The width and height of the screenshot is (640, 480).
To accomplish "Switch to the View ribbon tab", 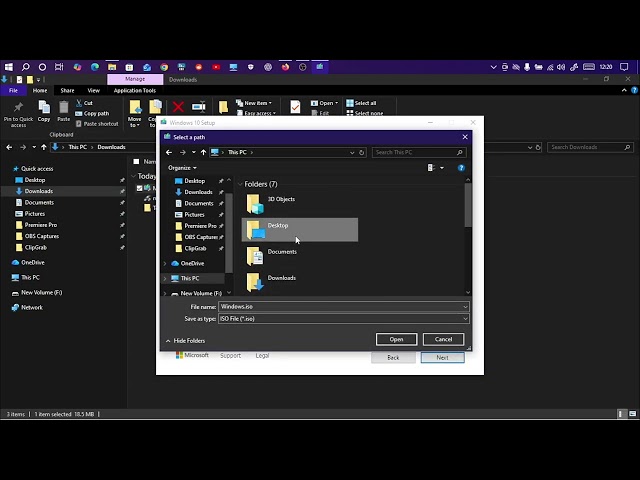I will pyautogui.click(x=93, y=91).
